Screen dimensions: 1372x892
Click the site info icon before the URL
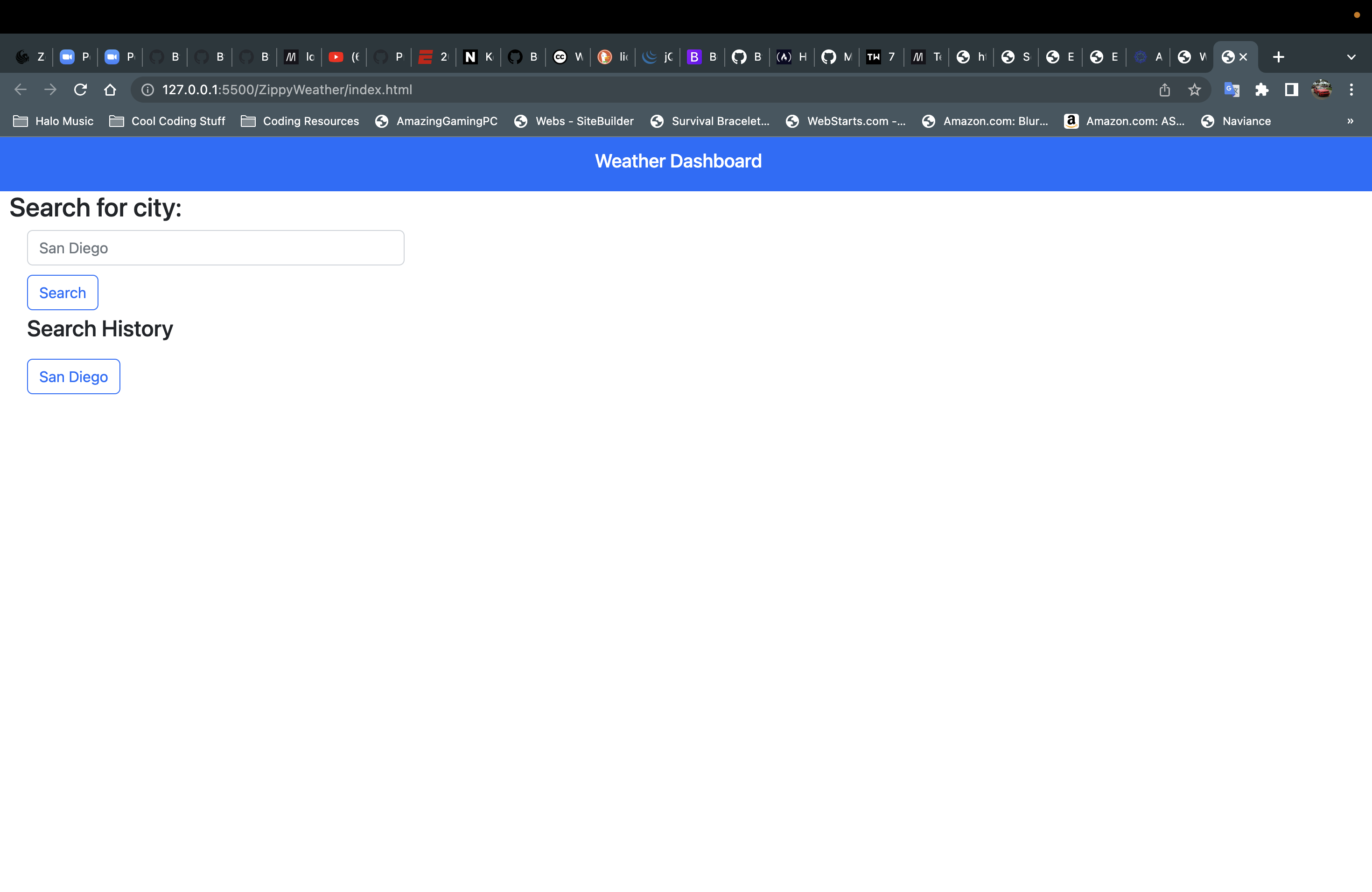pyautogui.click(x=147, y=89)
